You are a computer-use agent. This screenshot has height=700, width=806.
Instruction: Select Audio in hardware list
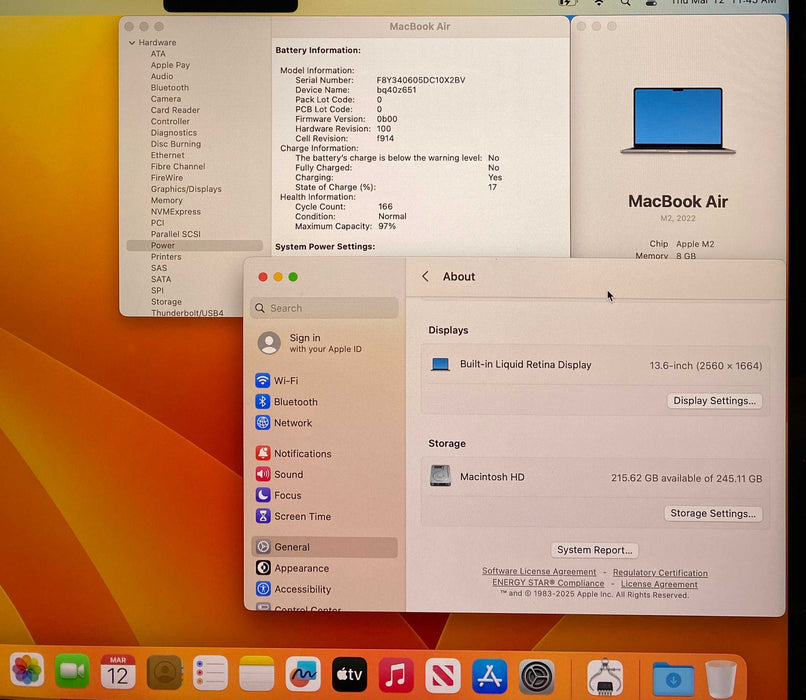pos(161,76)
